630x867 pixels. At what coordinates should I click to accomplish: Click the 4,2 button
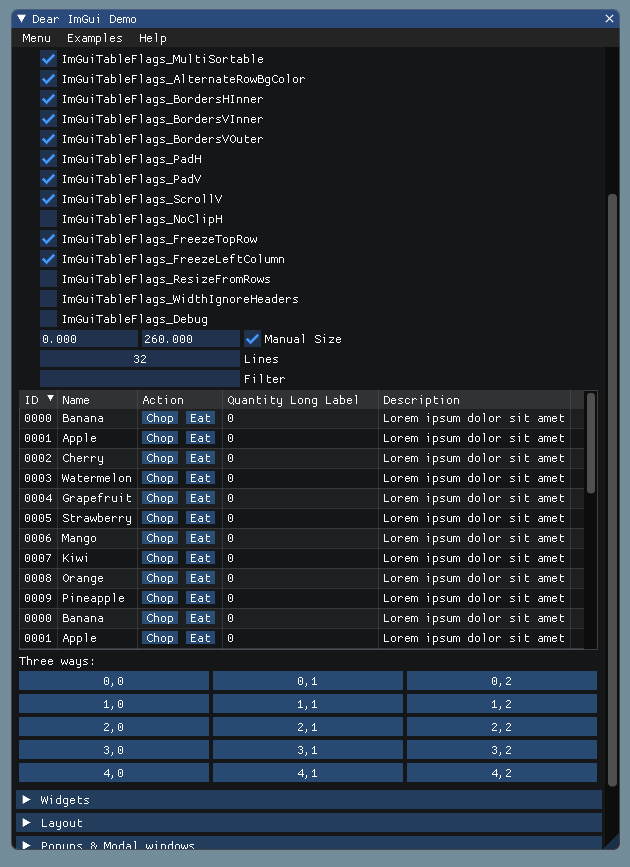(502, 772)
